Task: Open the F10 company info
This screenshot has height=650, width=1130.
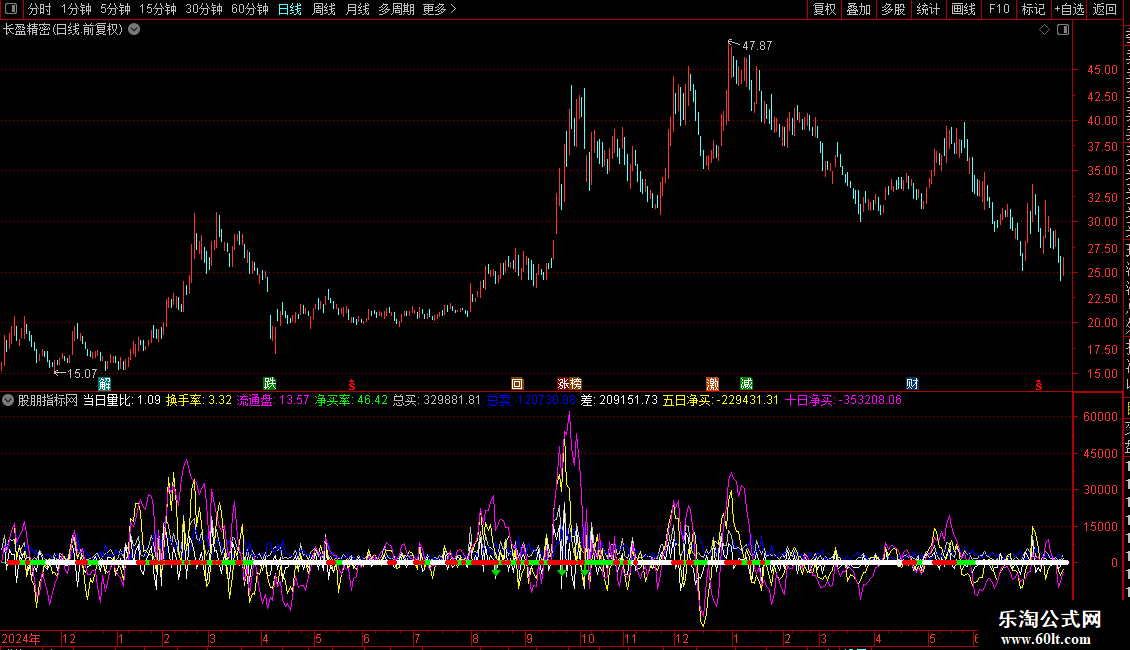Action: click(999, 9)
